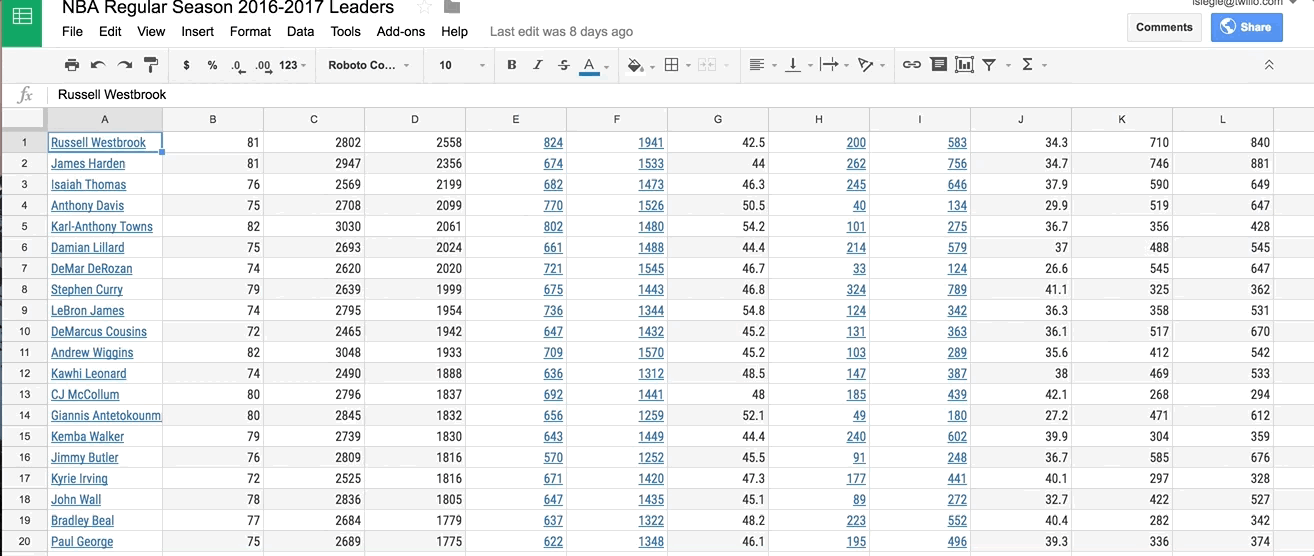This screenshot has width=1314, height=556.
Task: Open the Add-ons menu
Action: [x=400, y=31]
